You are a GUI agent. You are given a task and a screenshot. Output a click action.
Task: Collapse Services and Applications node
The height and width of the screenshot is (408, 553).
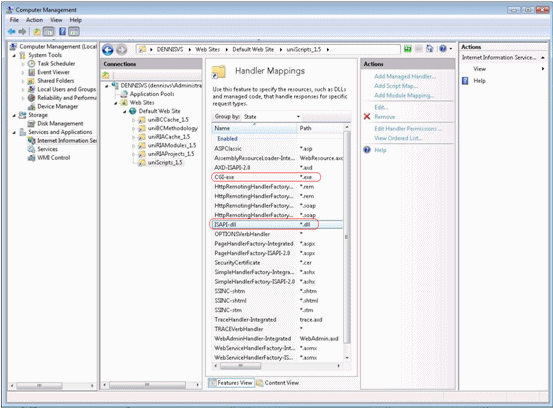coord(14,133)
